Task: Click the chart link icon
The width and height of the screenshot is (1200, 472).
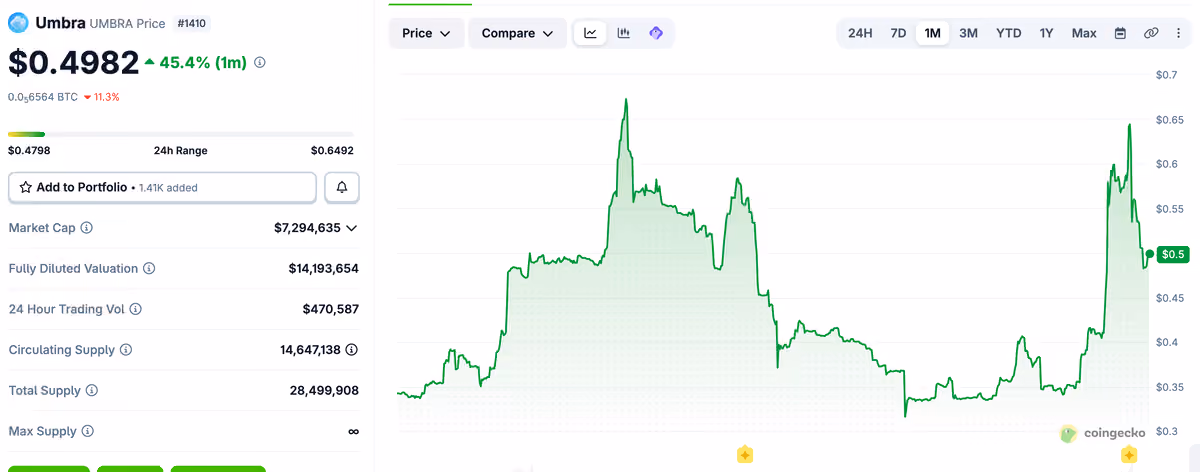Action: (x=1151, y=33)
